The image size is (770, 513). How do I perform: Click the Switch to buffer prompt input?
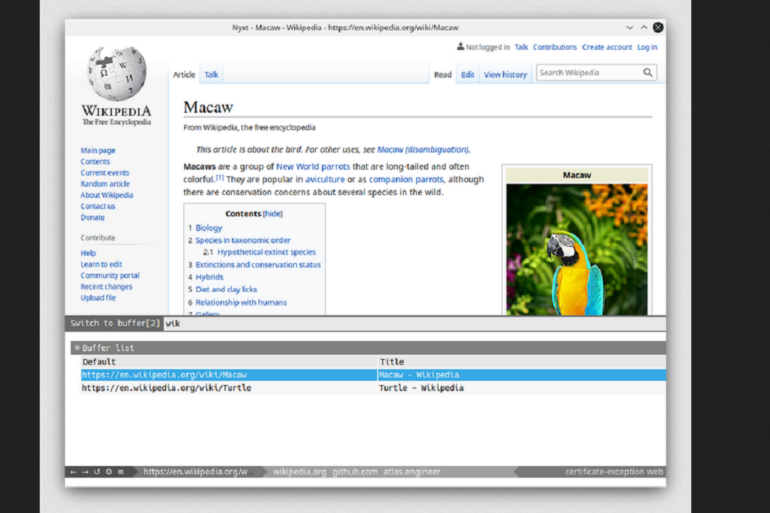pos(415,324)
